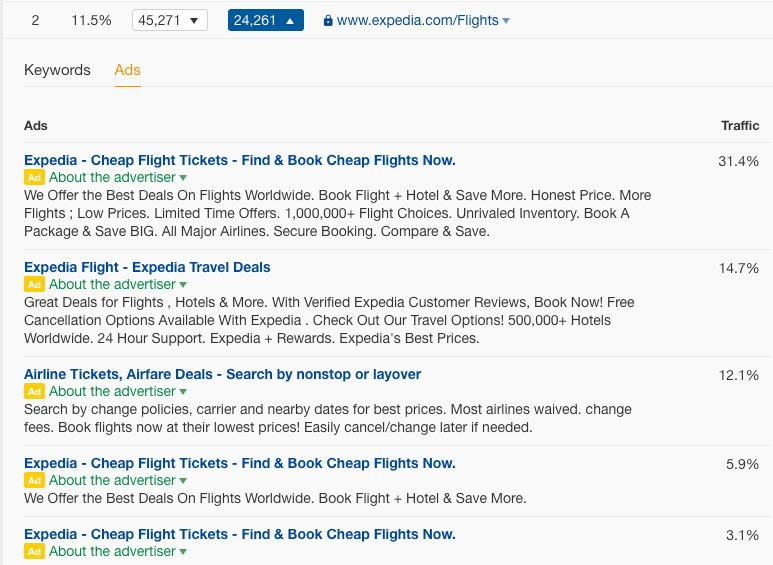Expand About the advertiser for 5.9% ad

click(x=118, y=481)
